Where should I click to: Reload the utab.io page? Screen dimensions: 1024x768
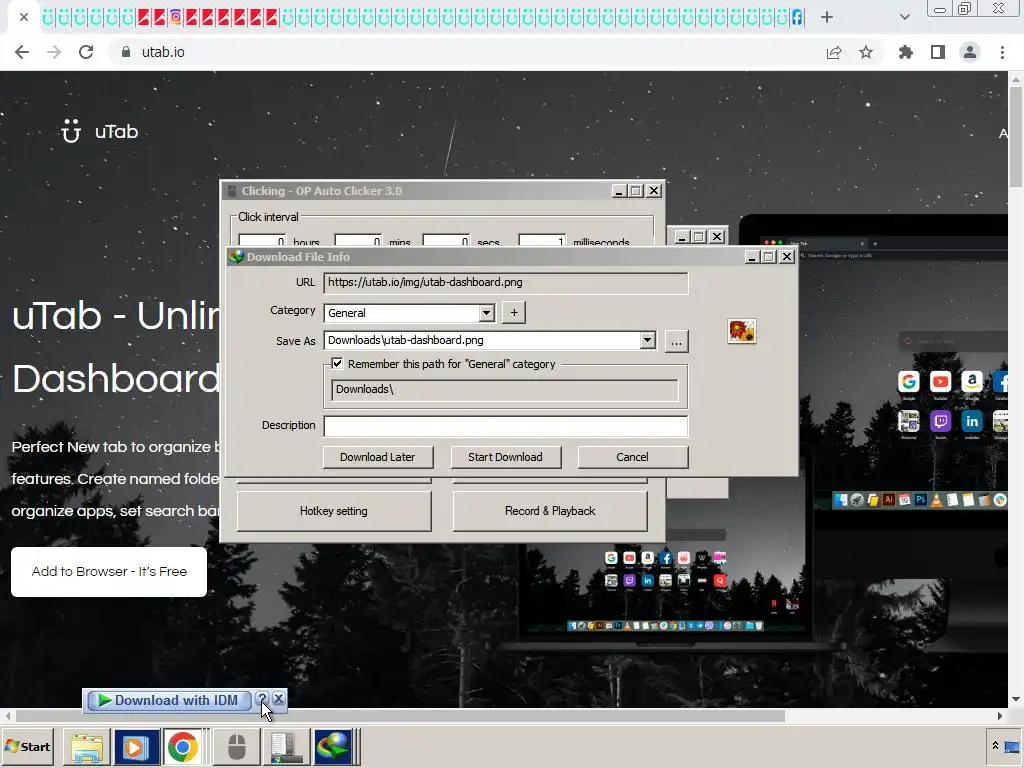coord(86,52)
